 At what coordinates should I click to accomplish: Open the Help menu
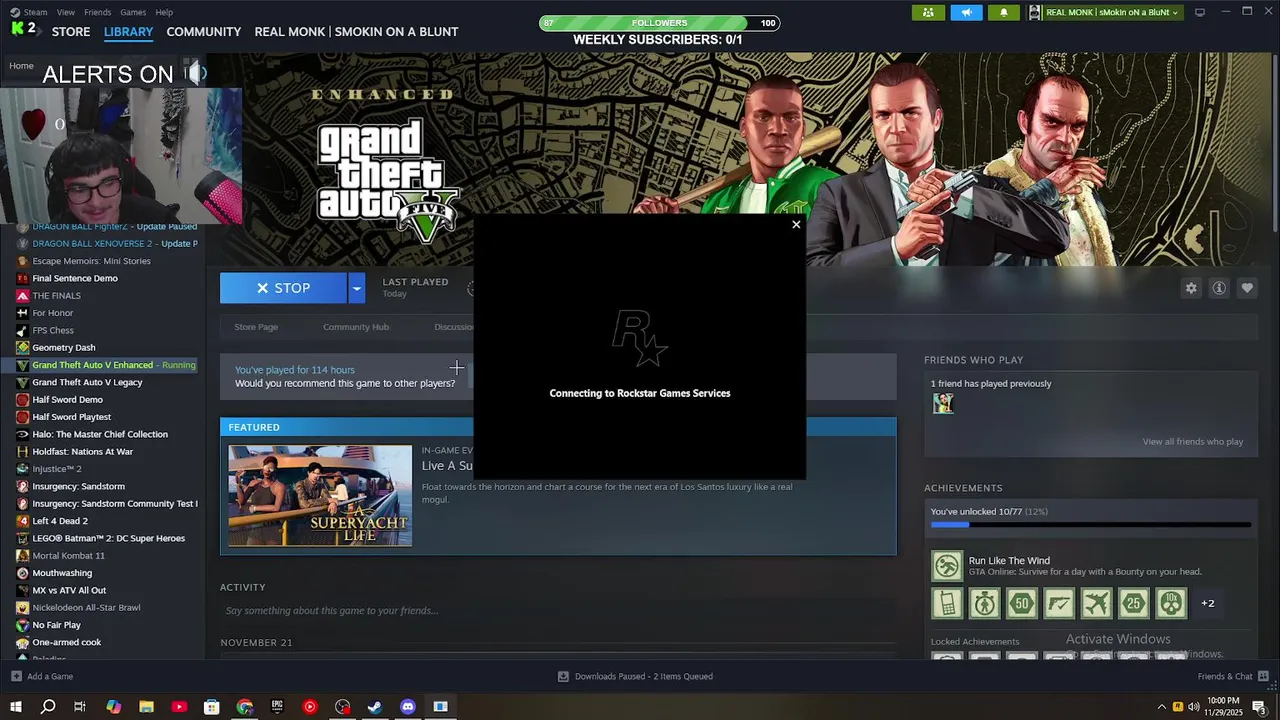[x=164, y=12]
